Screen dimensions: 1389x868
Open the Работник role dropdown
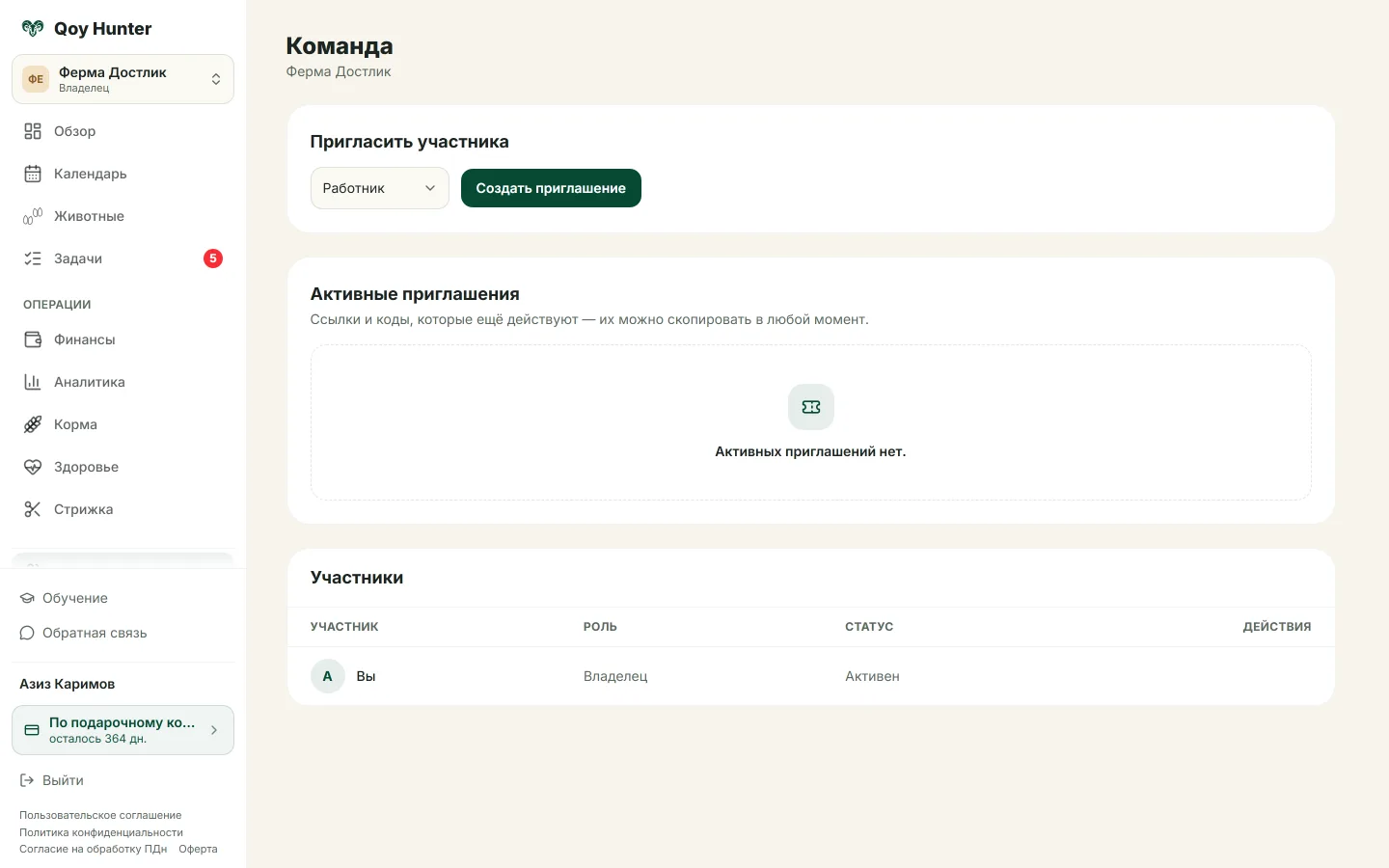coord(380,188)
